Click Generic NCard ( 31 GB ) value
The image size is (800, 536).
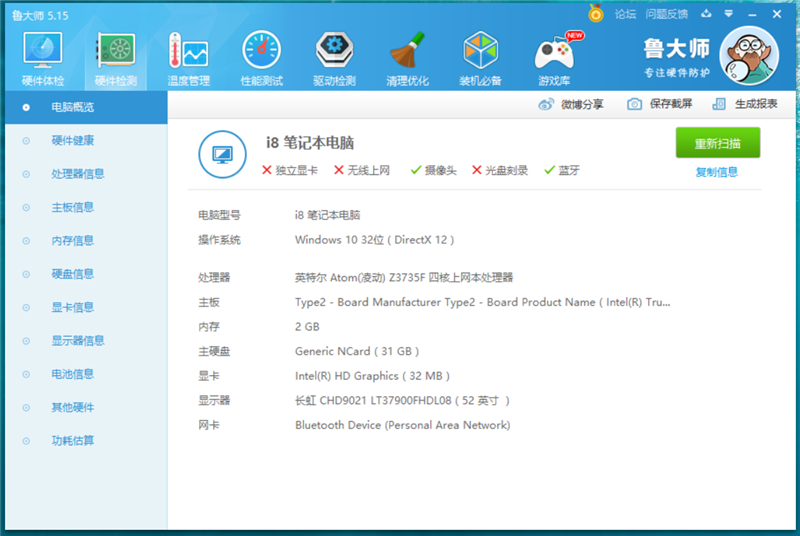[357, 351]
